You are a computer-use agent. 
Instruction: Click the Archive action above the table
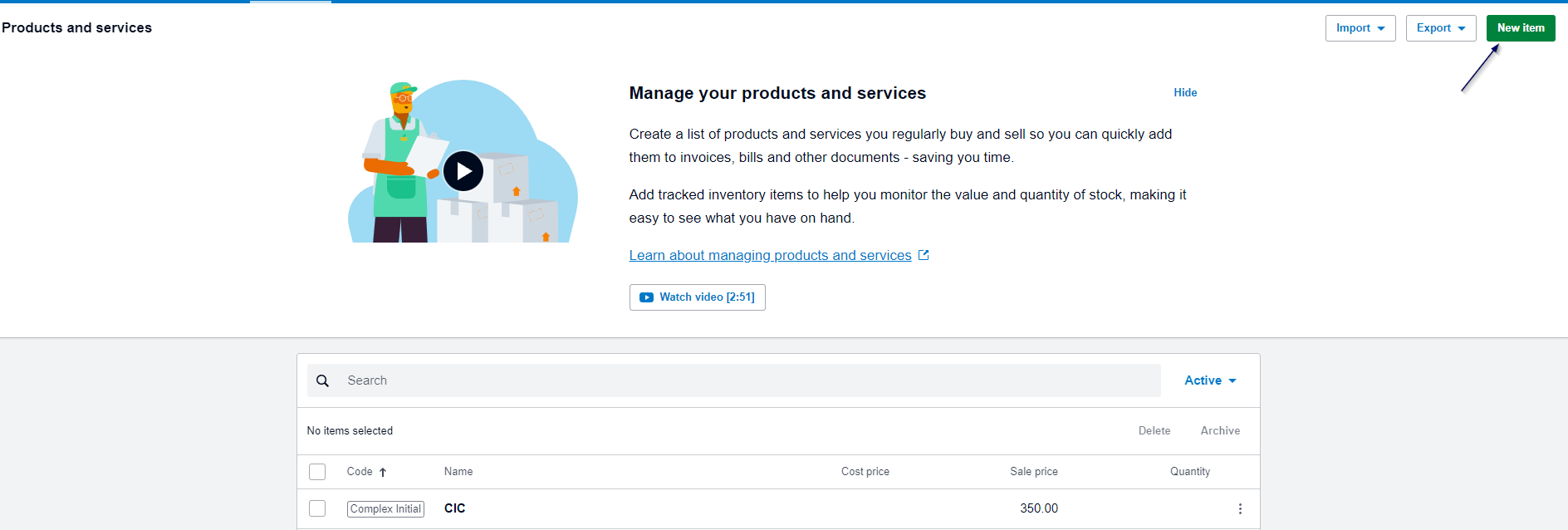coord(1219,430)
